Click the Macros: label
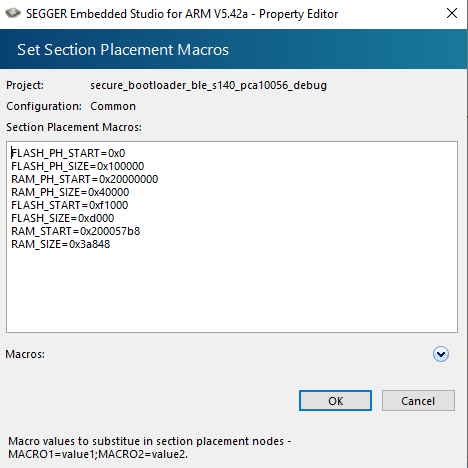468x468 pixels. [x=25, y=354]
